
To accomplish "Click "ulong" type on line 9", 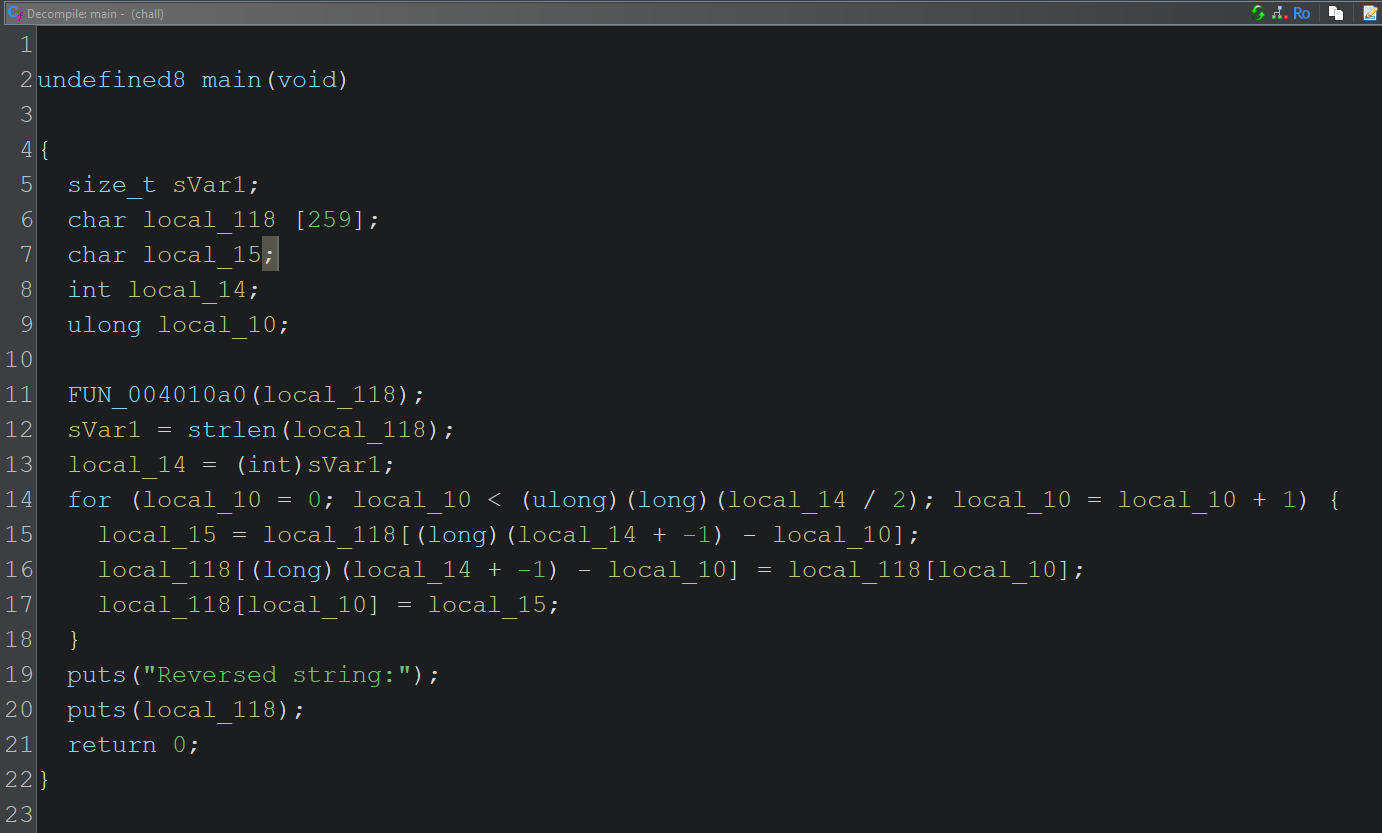I will tap(104, 325).
